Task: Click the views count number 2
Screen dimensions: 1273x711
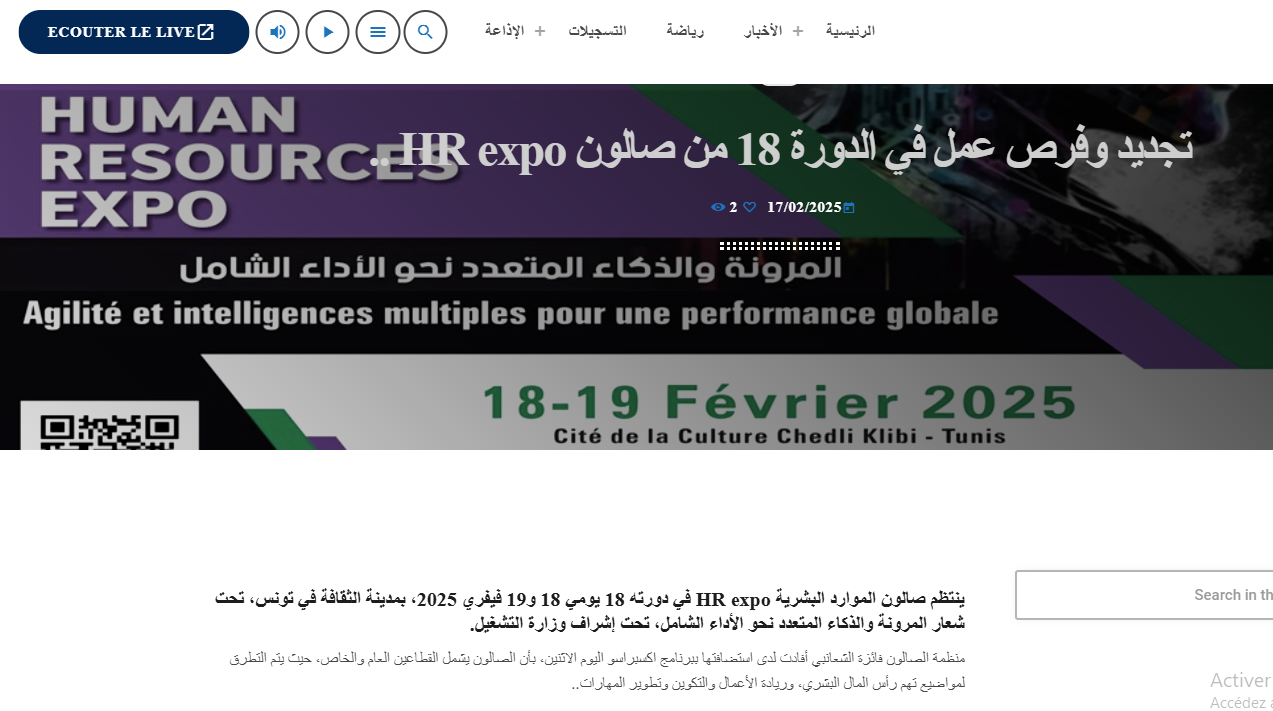Action: pos(733,207)
